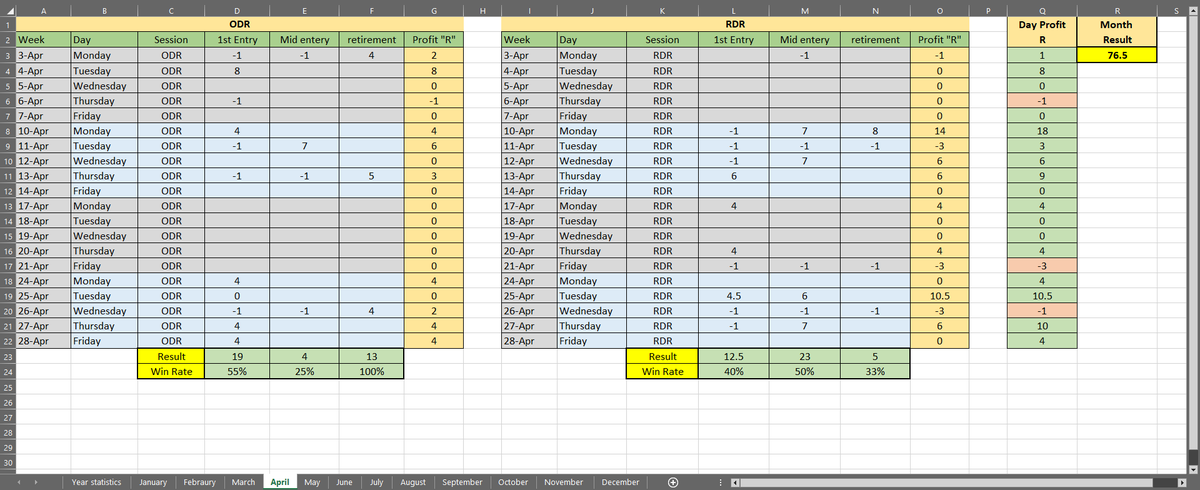Open the September sheet tab
This screenshot has width=1200, height=490.
pos(462,482)
